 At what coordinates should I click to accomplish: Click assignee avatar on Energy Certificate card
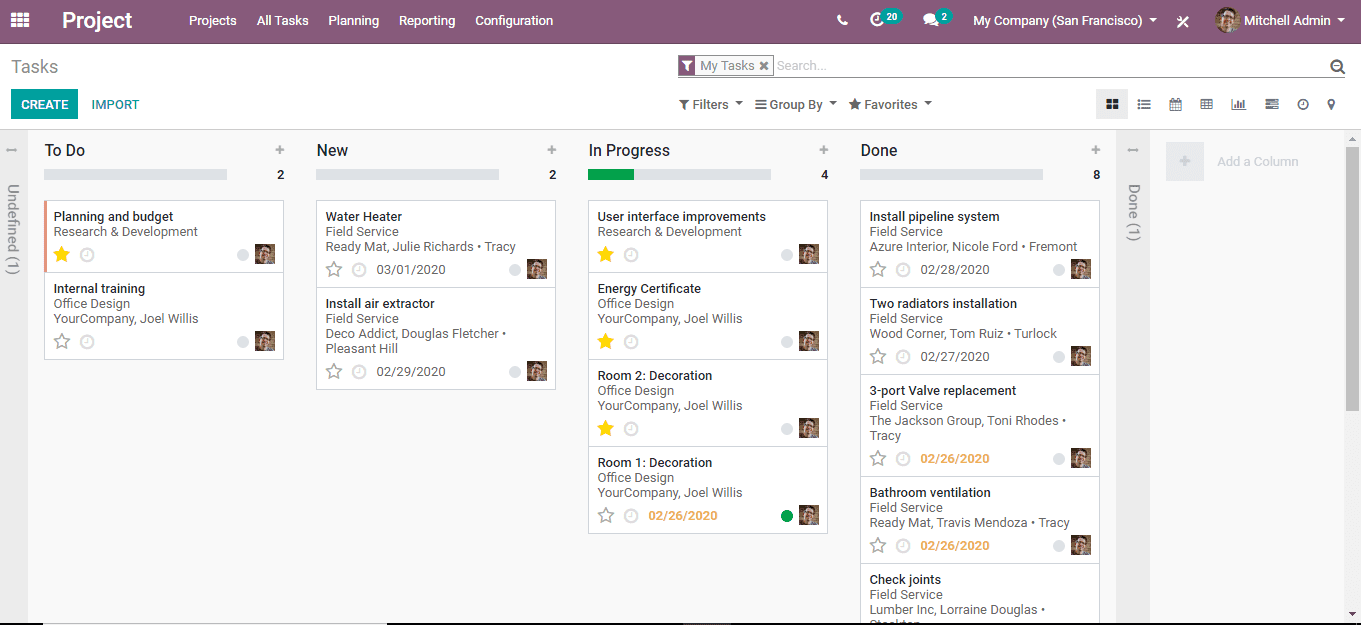pyautogui.click(x=809, y=341)
